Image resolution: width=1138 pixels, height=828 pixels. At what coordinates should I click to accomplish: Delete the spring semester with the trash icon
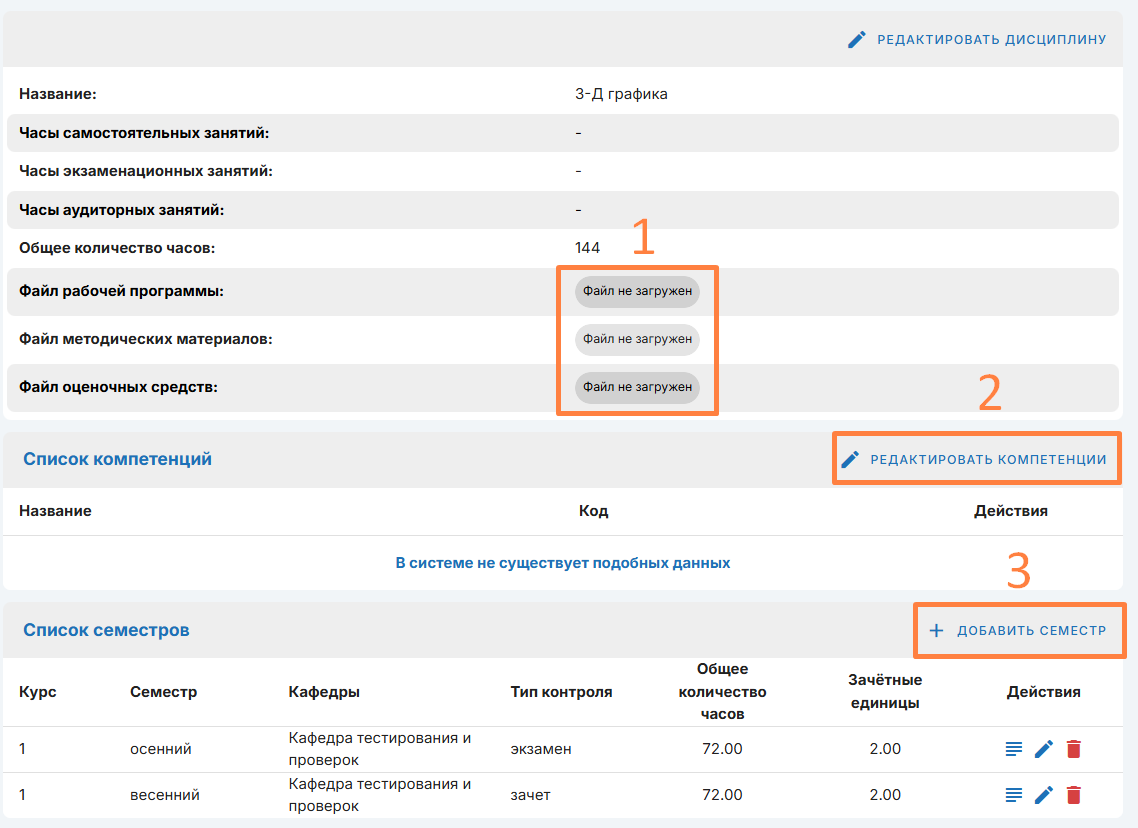[1073, 795]
